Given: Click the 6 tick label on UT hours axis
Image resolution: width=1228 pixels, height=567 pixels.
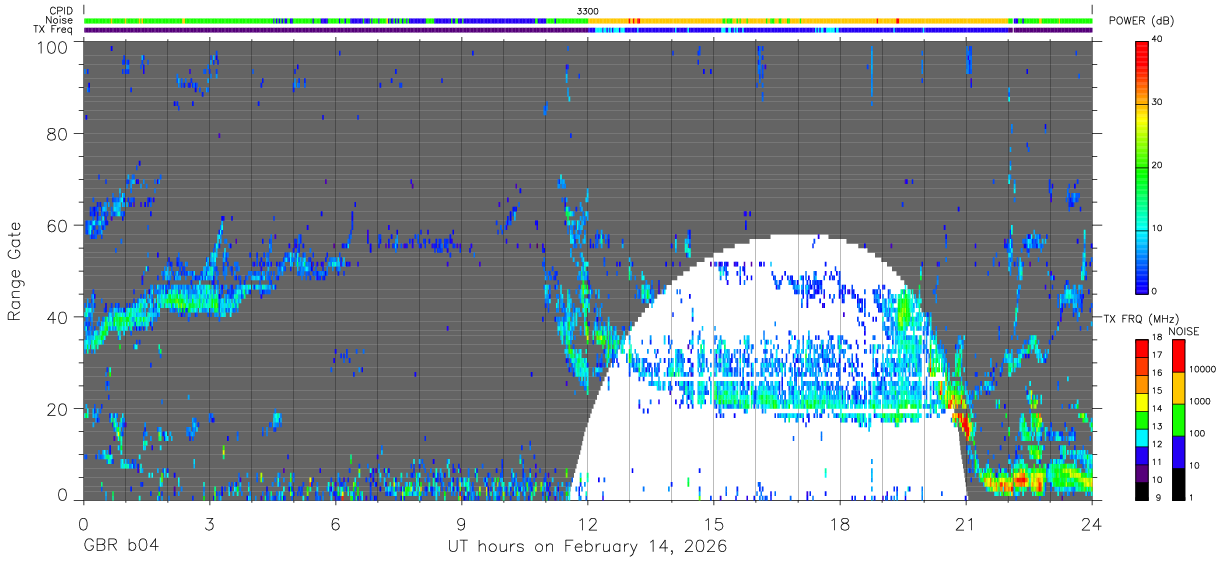Looking at the screenshot, I should [x=335, y=523].
